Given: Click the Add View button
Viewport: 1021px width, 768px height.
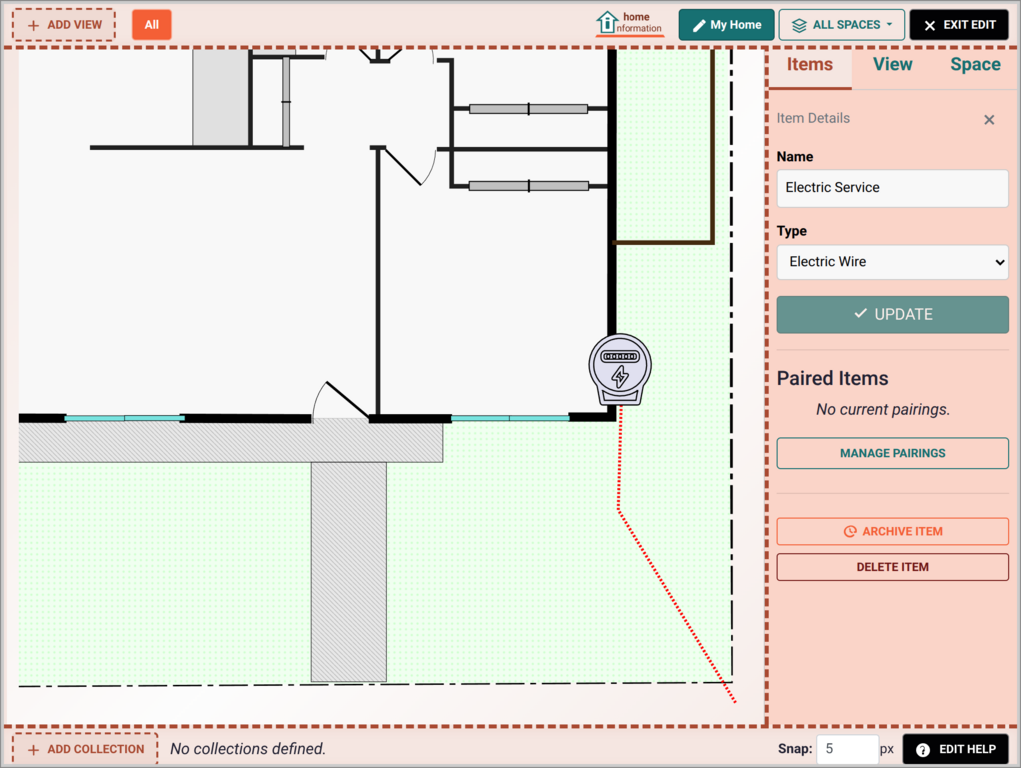Looking at the screenshot, I should [x=64, y=25].
